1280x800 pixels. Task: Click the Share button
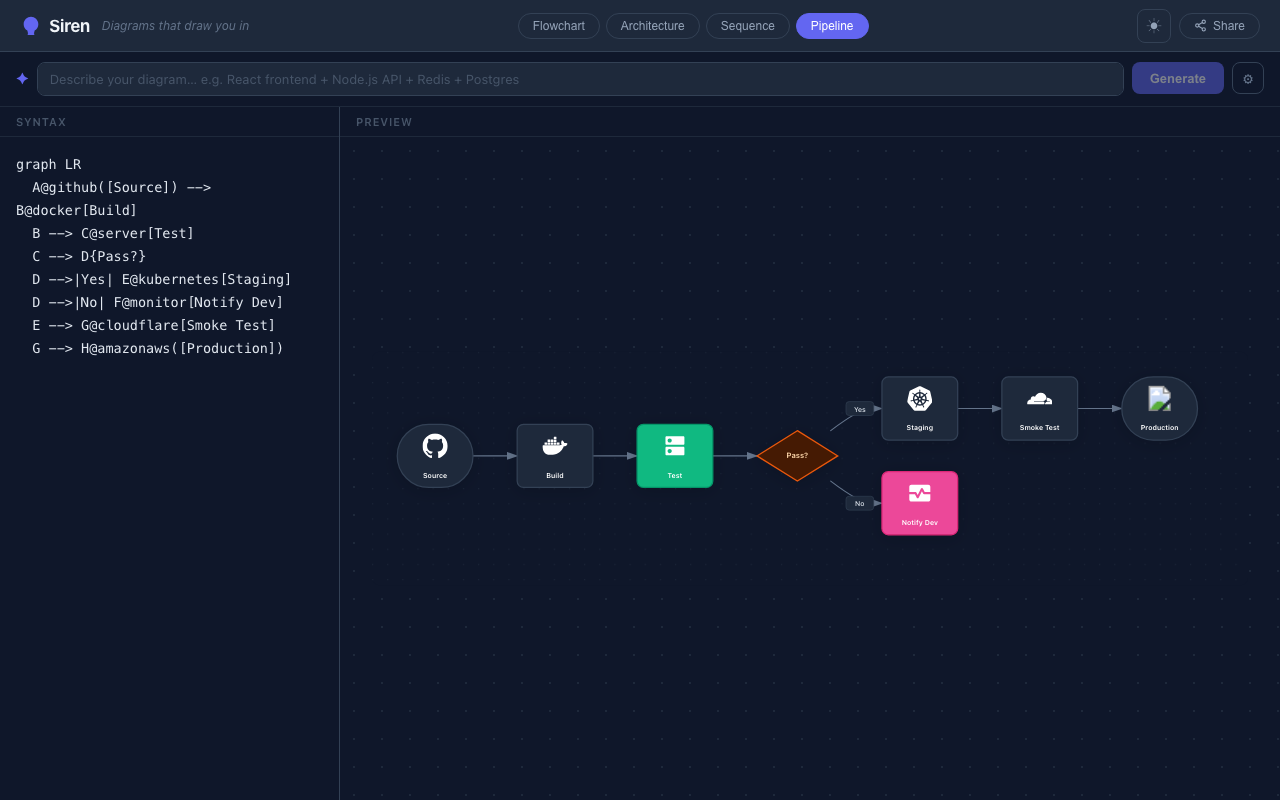(x=1219, y=26)
